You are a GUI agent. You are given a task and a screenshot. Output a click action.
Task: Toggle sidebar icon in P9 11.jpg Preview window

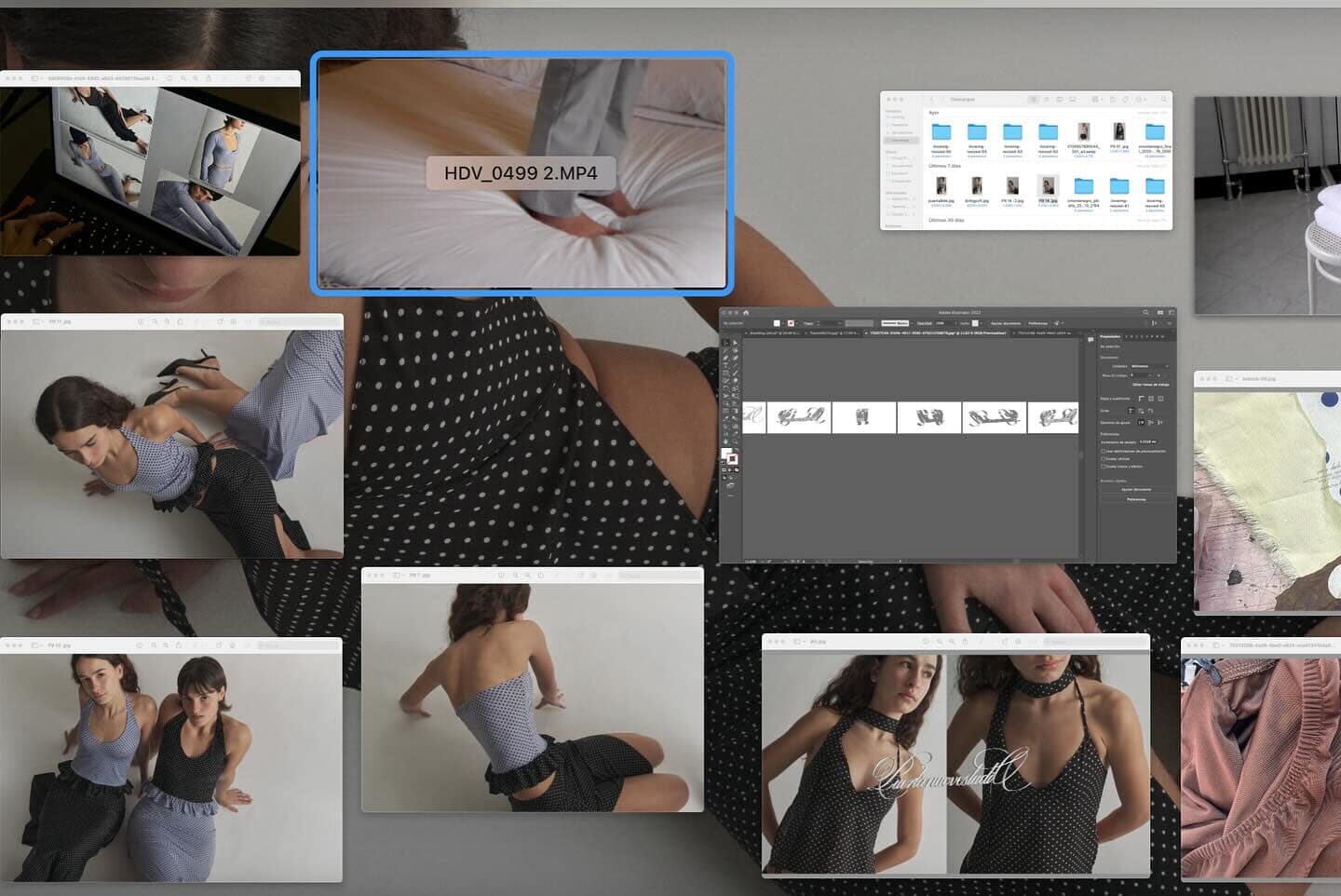[x=37, y=321]
